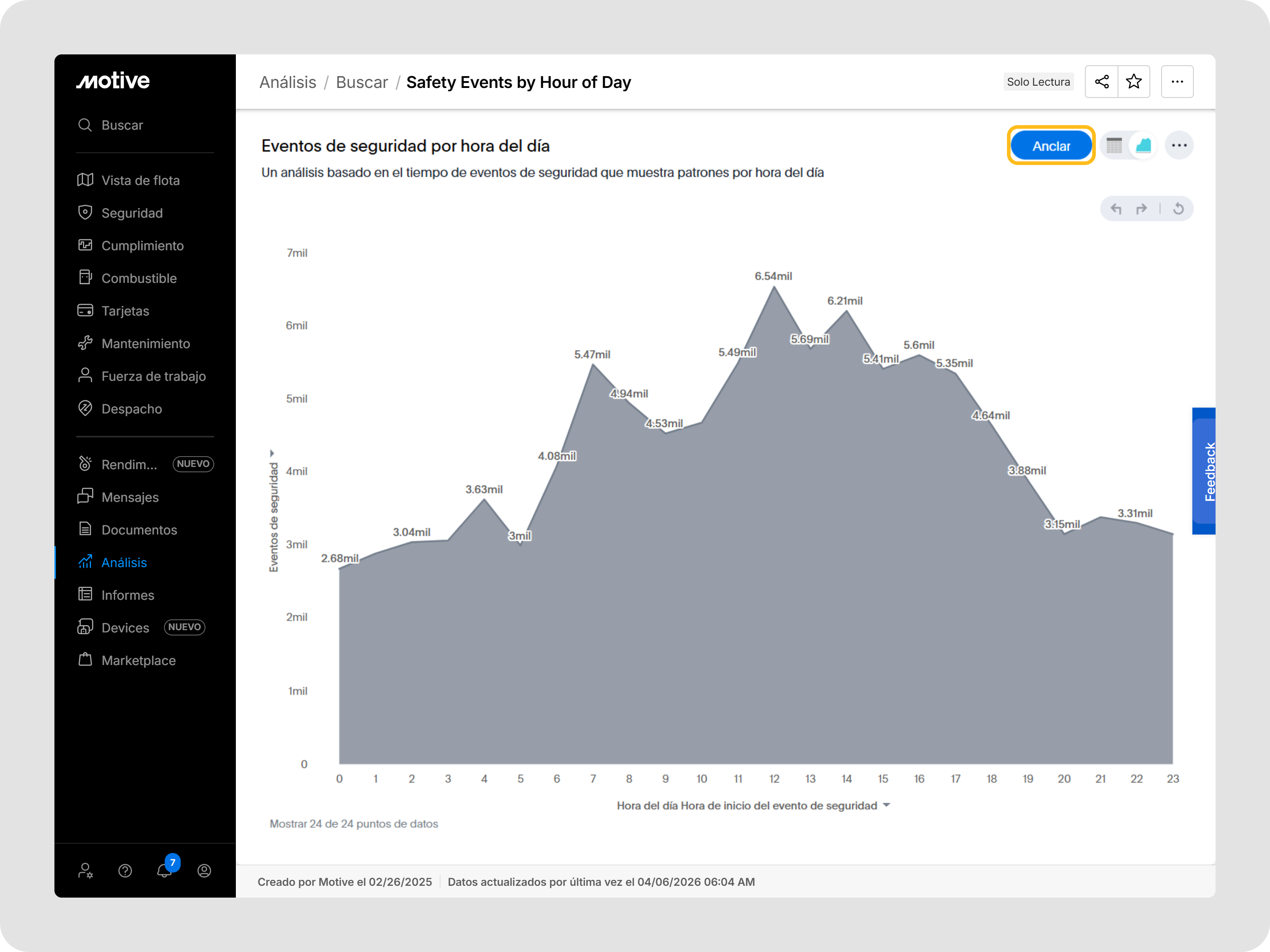Open user profile icon at sidebar bottom
The image size is (1270, 952).
tap(204, 870)
